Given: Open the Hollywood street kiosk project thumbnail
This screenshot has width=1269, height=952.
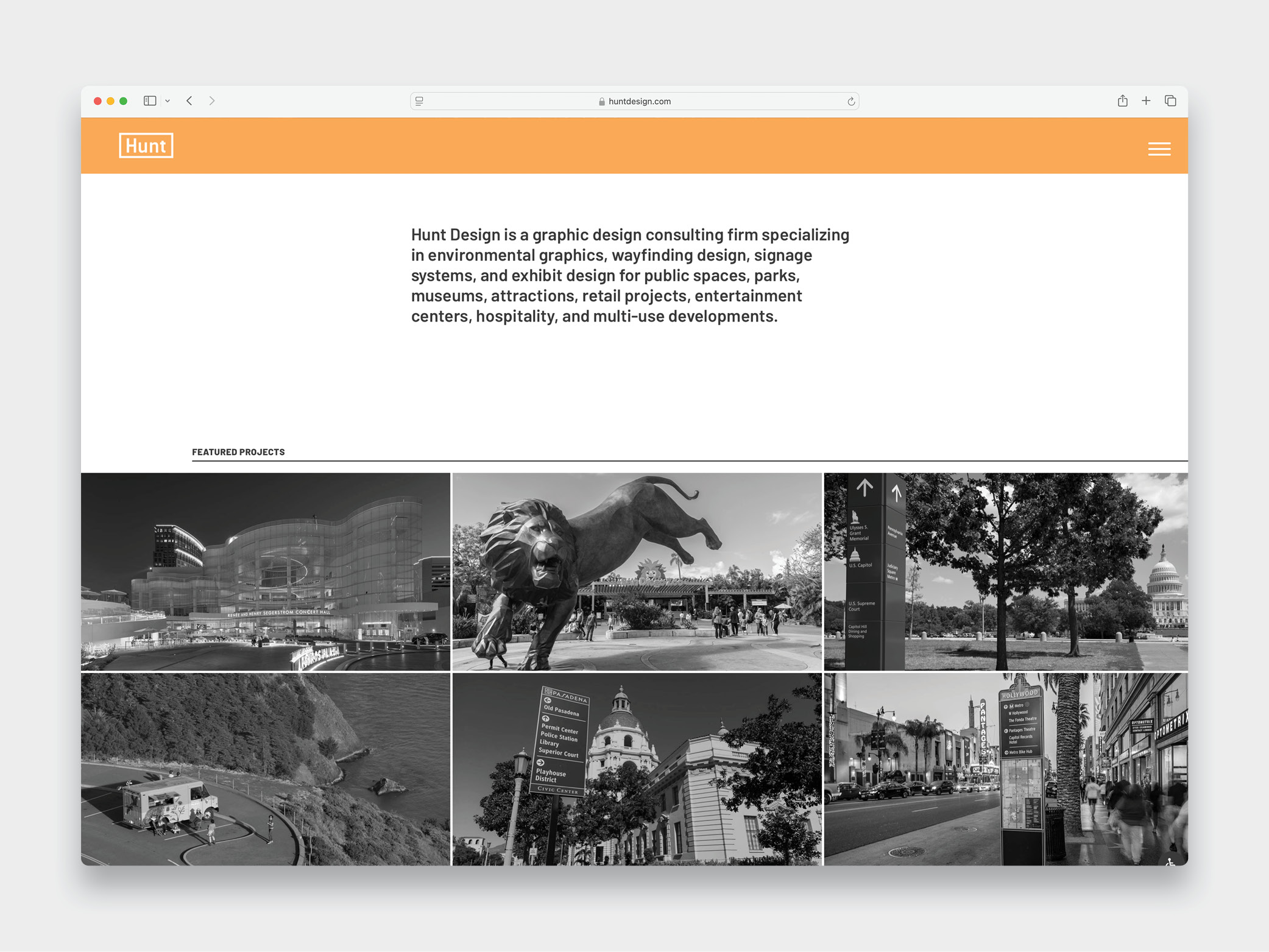Looking at the screenshot, I should click(1006, 769).
